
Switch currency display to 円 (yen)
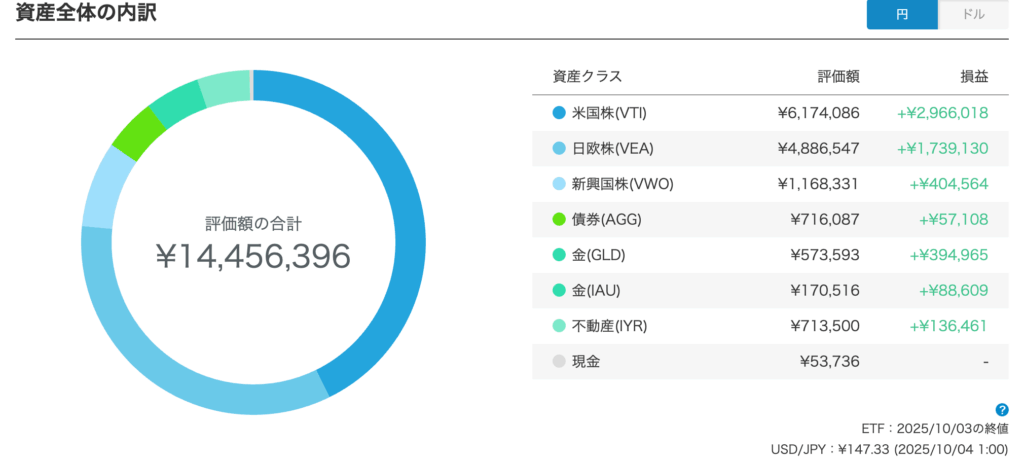(x=902, y=15)
